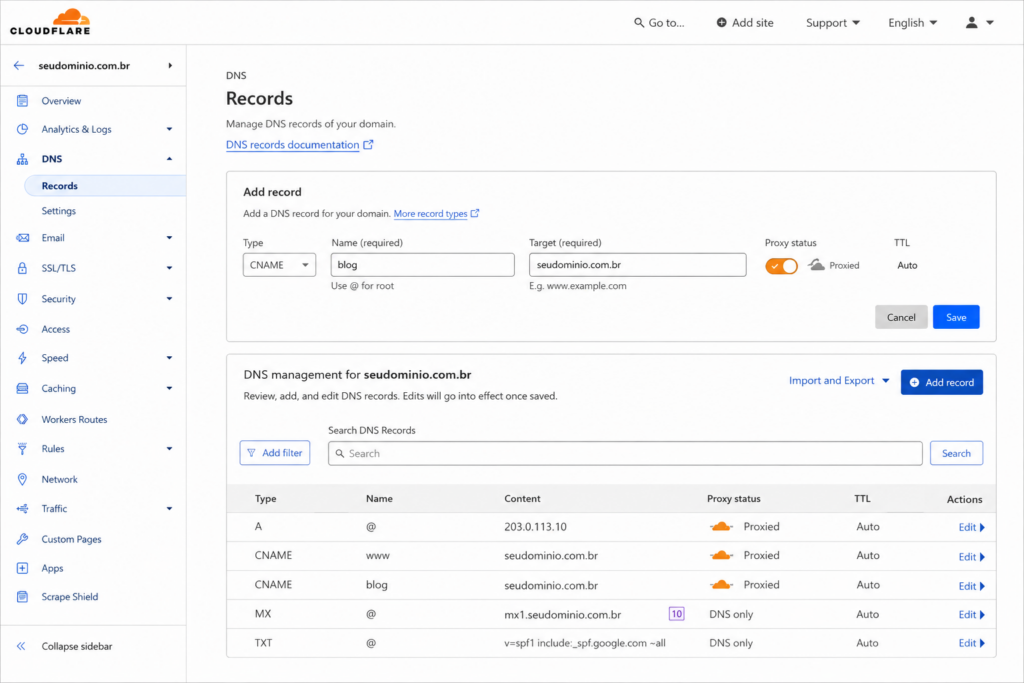1024x683 pixels.
Task: Click the priority 10 badge in the MX row
Action: point(677,614)
